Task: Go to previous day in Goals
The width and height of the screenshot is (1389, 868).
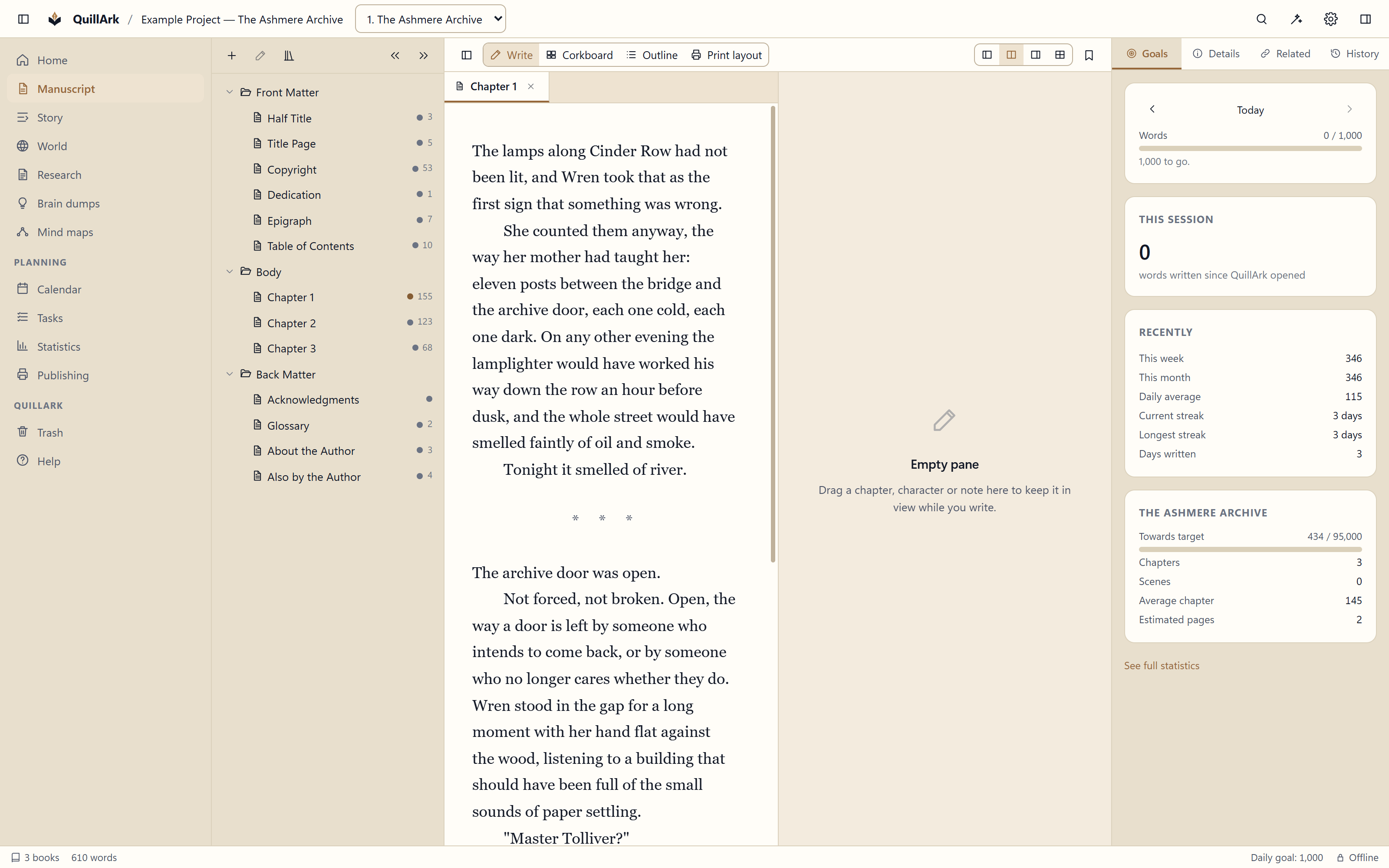Action: 1152,109
